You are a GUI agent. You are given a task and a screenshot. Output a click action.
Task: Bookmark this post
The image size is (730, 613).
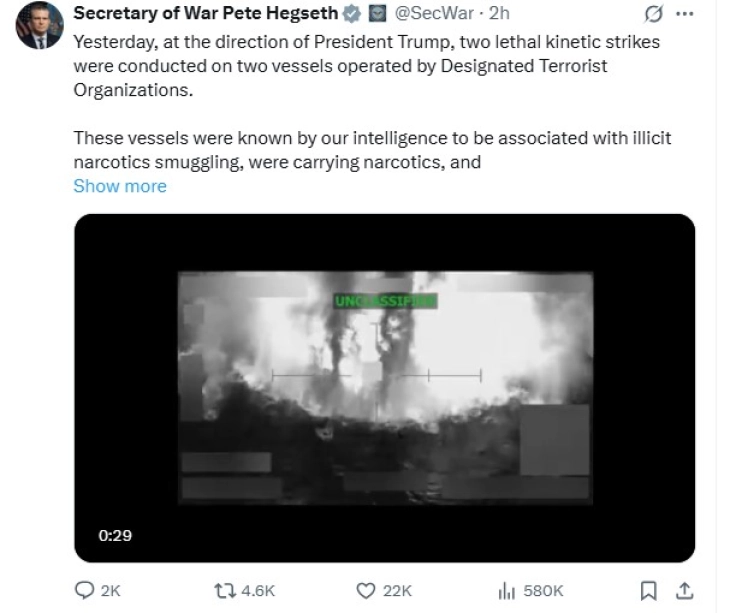click(x=648, y=590)
